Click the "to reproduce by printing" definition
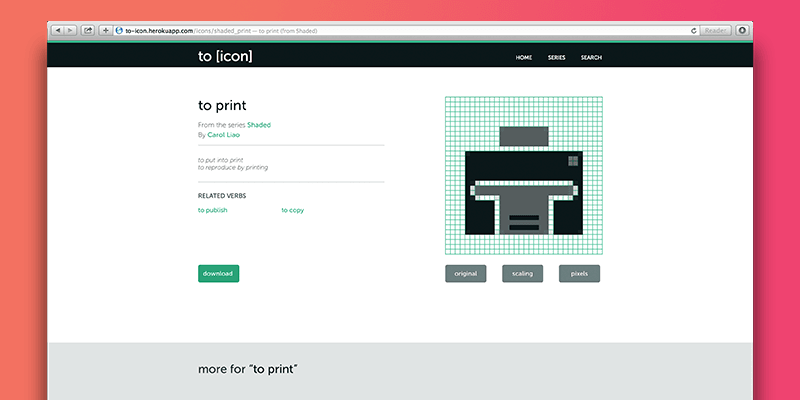This screenshot has height=400, width=800. click(233, 167)
